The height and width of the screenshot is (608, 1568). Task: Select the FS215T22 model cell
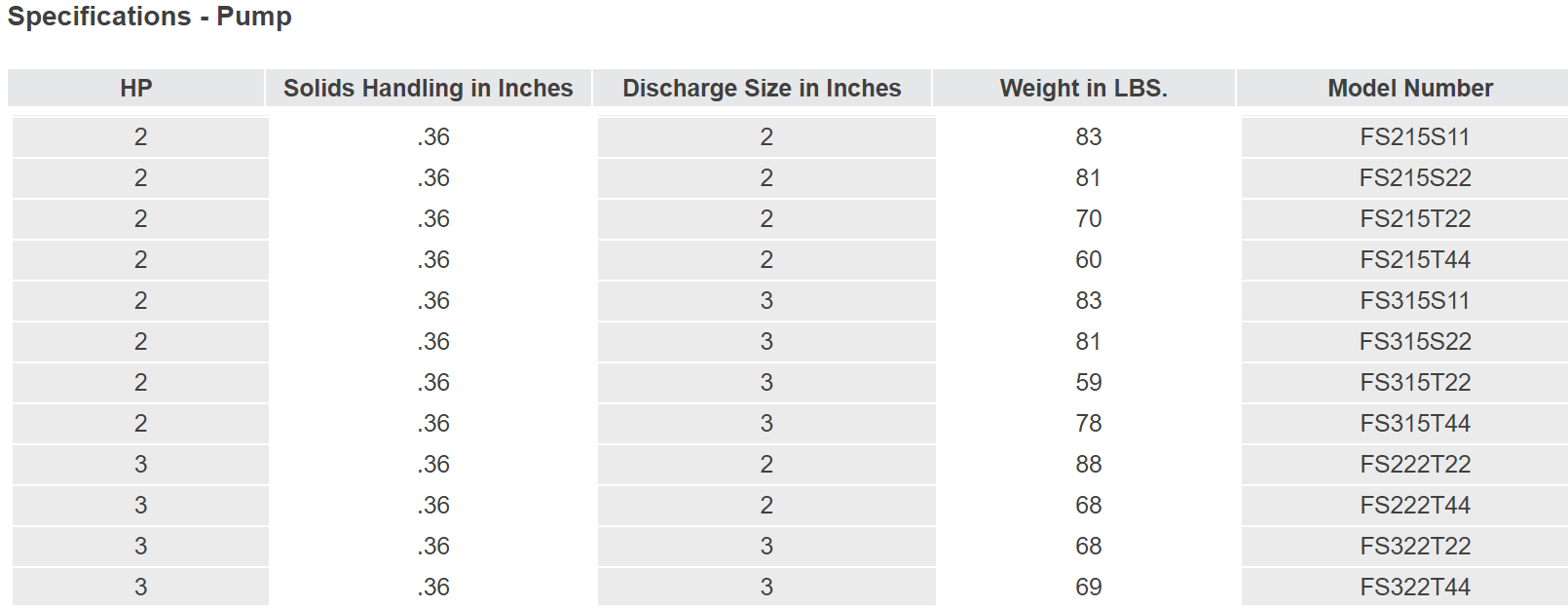(x=1415, y=219)
